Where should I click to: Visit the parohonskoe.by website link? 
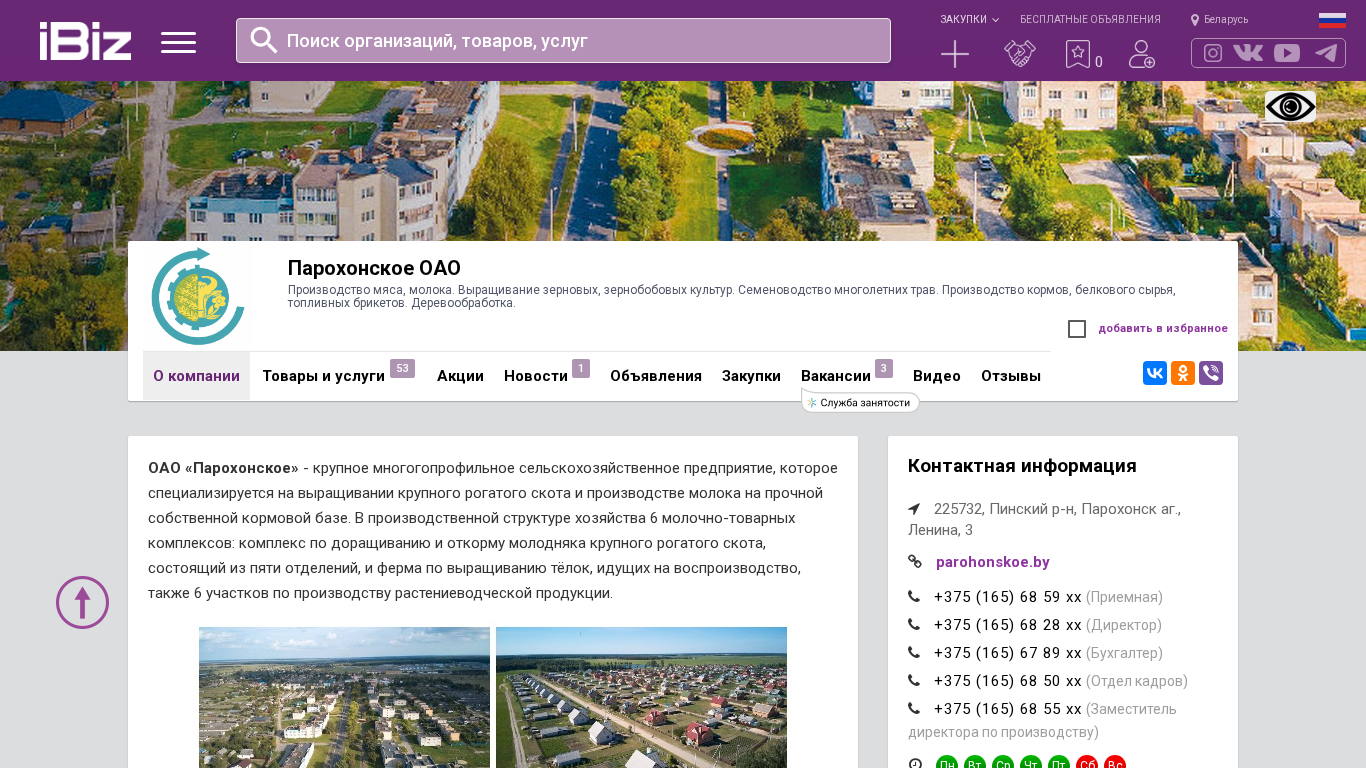point(992,562)
